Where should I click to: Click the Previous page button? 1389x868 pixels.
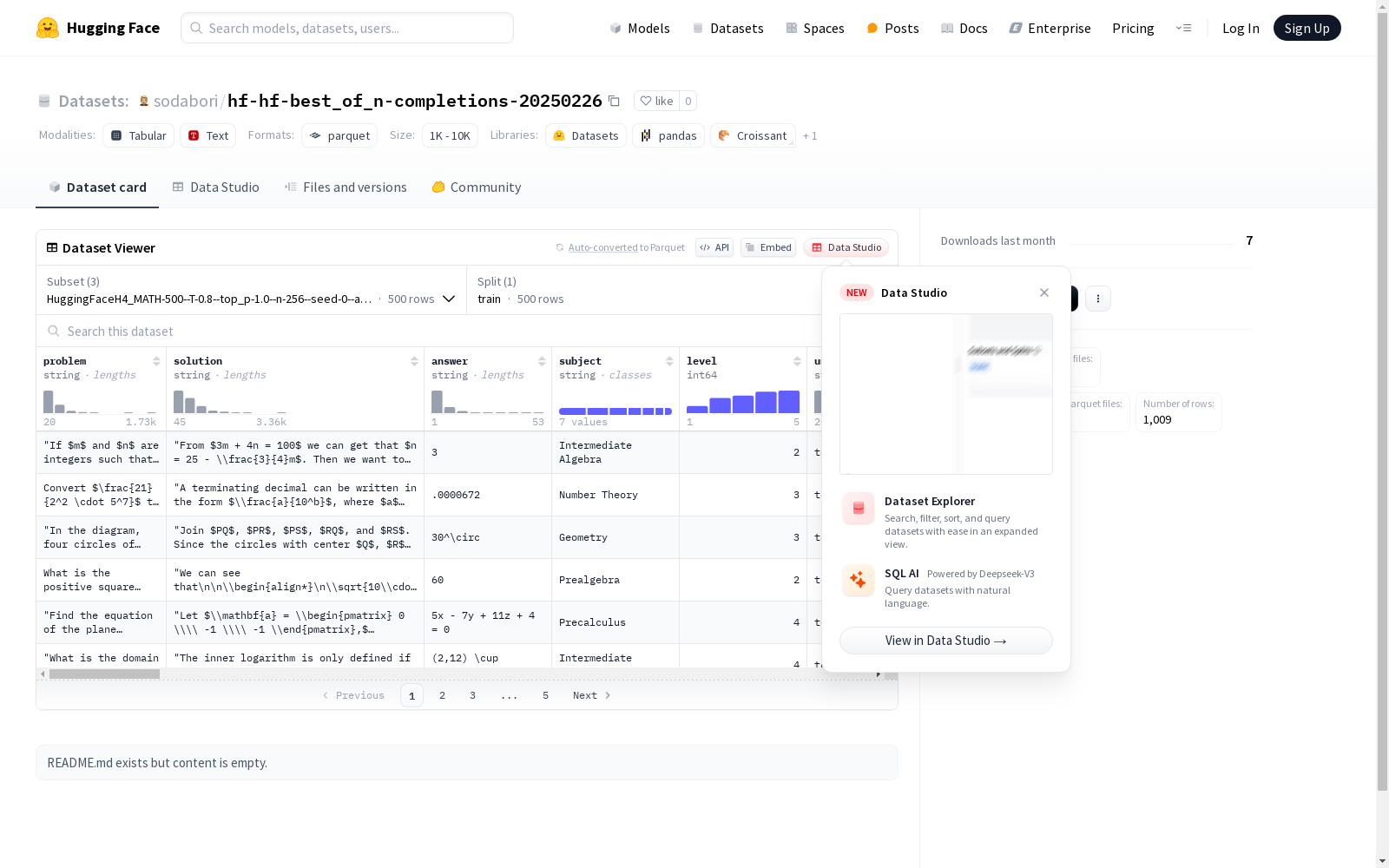[353, 695]
